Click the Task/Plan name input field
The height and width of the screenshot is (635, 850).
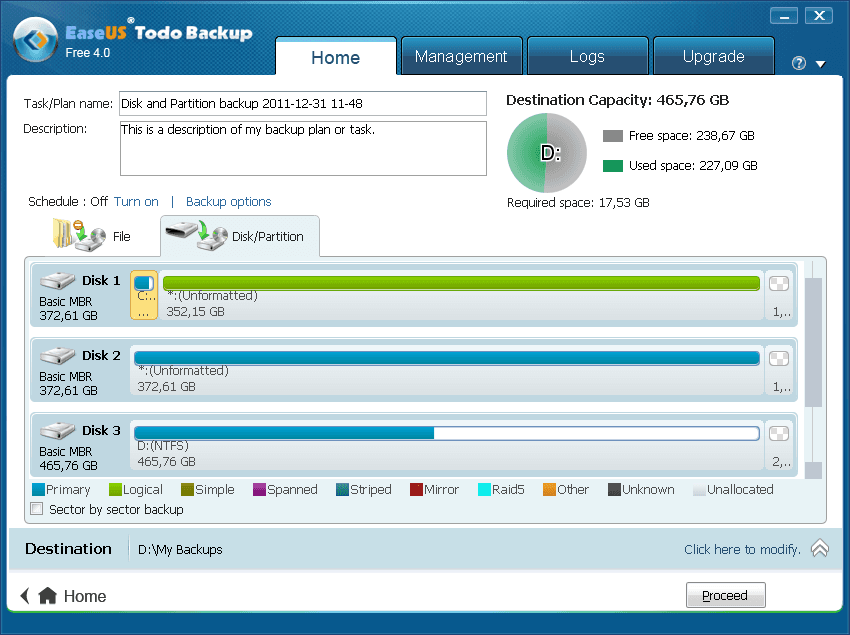click(302, 103)
